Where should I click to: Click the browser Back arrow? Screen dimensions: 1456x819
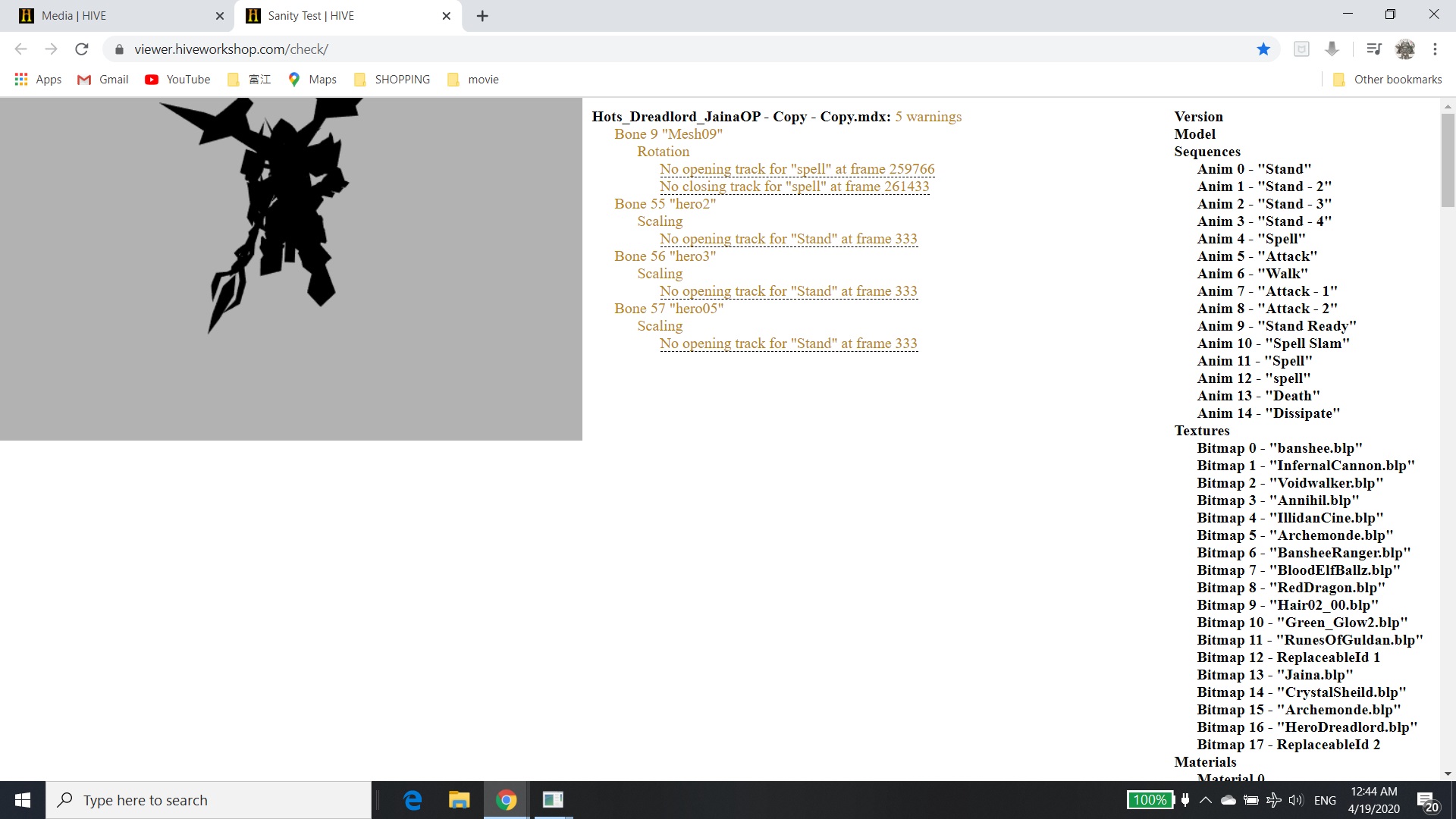(x=20, y=49)
